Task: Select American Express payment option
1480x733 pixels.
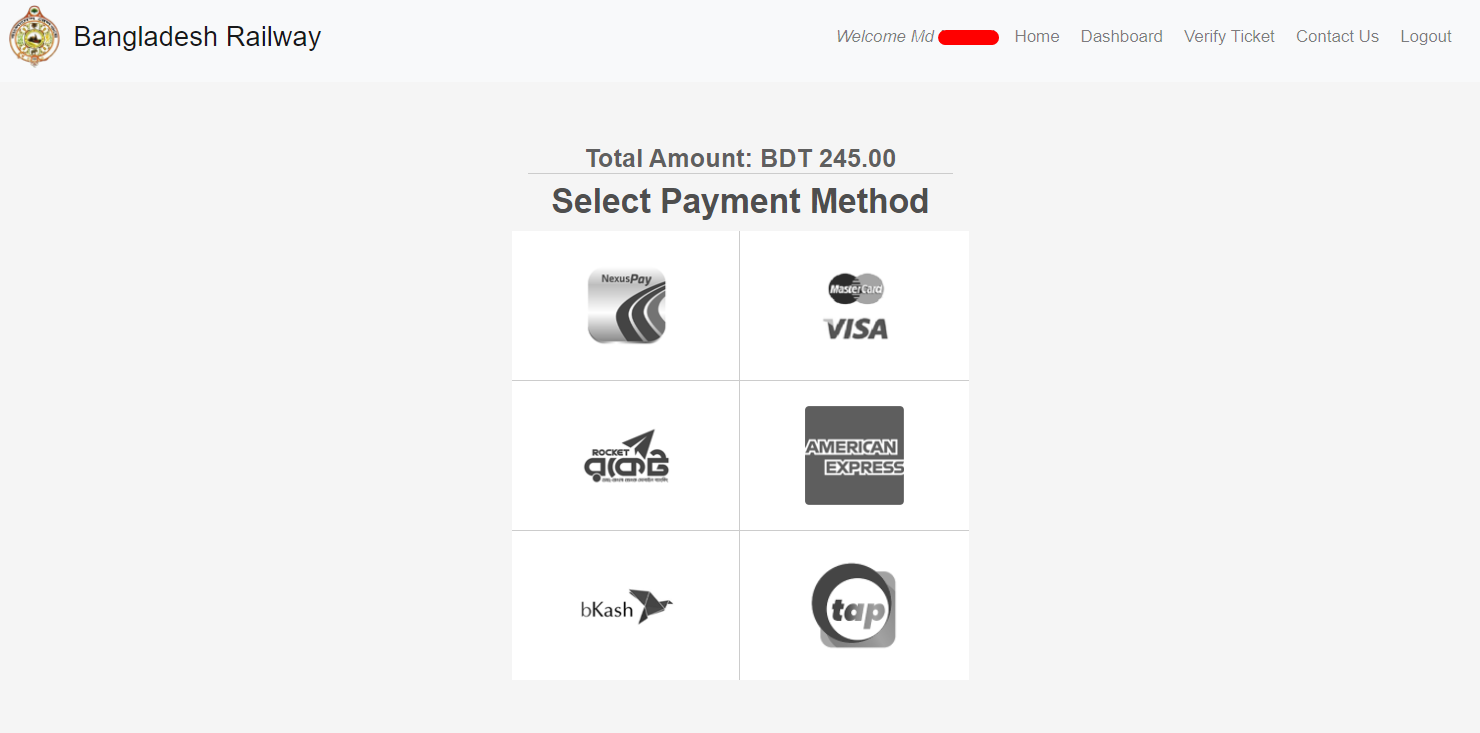Action: point(854,456)
